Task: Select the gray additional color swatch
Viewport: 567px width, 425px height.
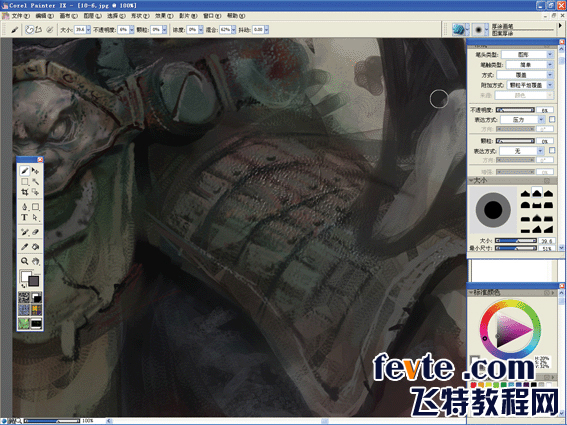Action: 34,281
